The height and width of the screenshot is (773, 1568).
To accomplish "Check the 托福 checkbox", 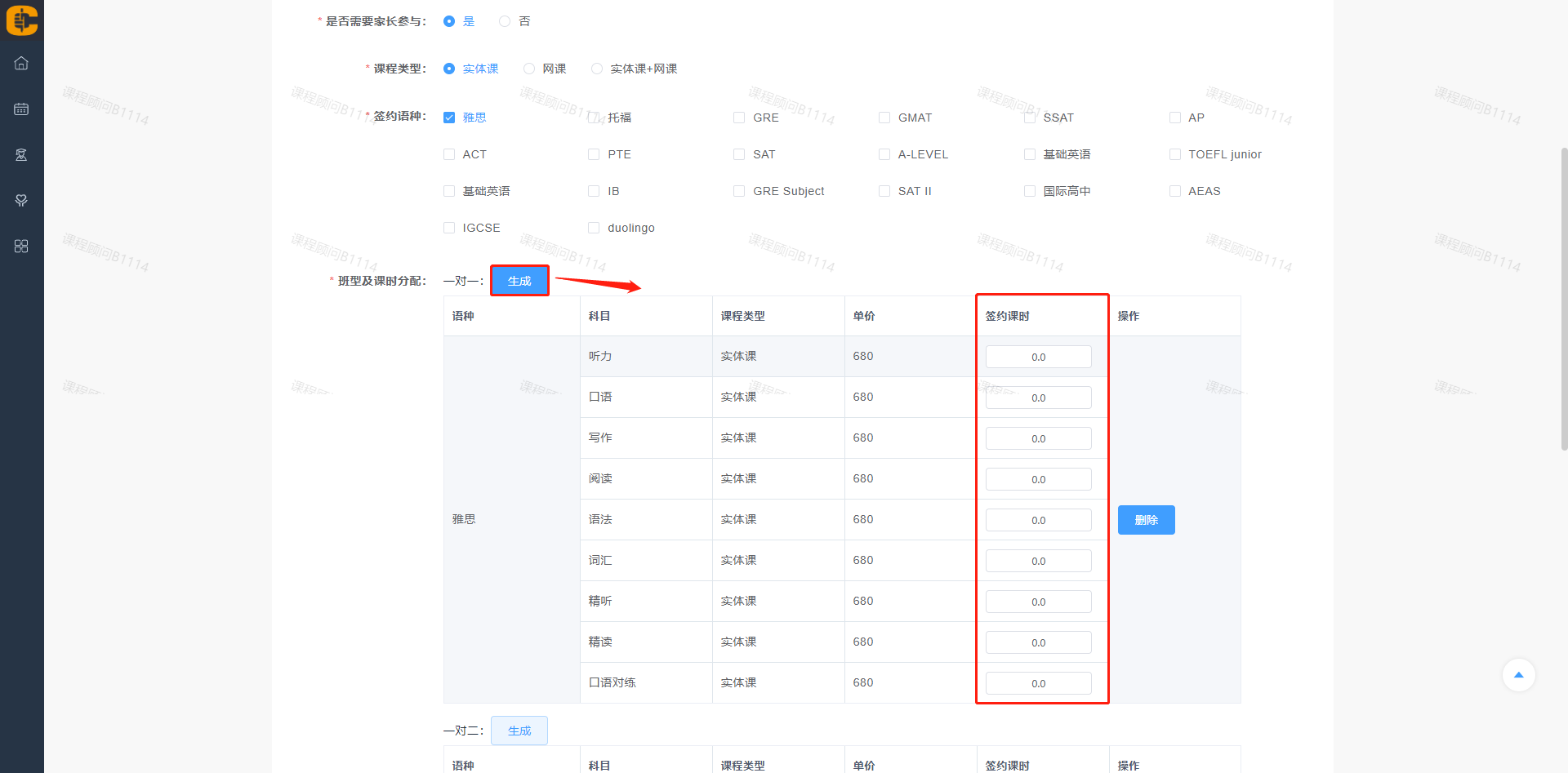I will click(x=594, y=118).
